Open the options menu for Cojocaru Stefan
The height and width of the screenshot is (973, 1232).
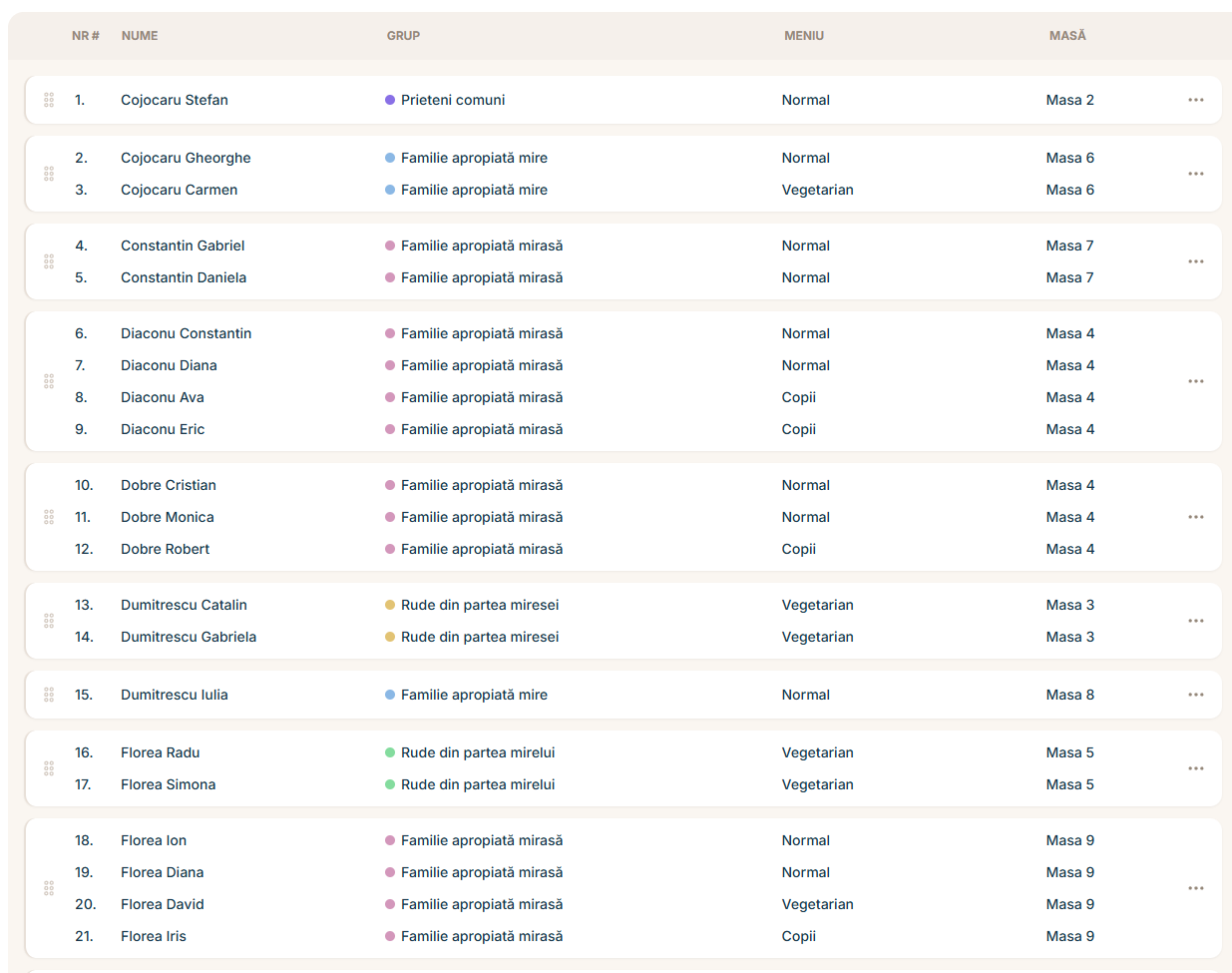click(1195, 100)
